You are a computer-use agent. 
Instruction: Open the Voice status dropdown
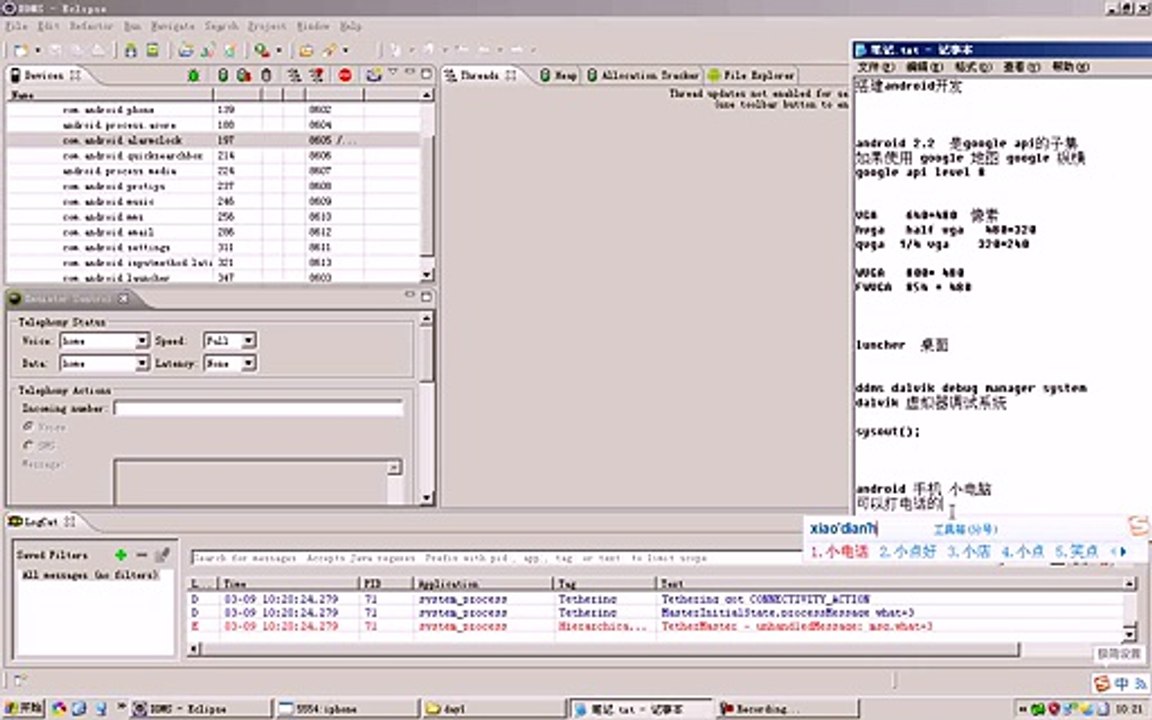point(142,341)
